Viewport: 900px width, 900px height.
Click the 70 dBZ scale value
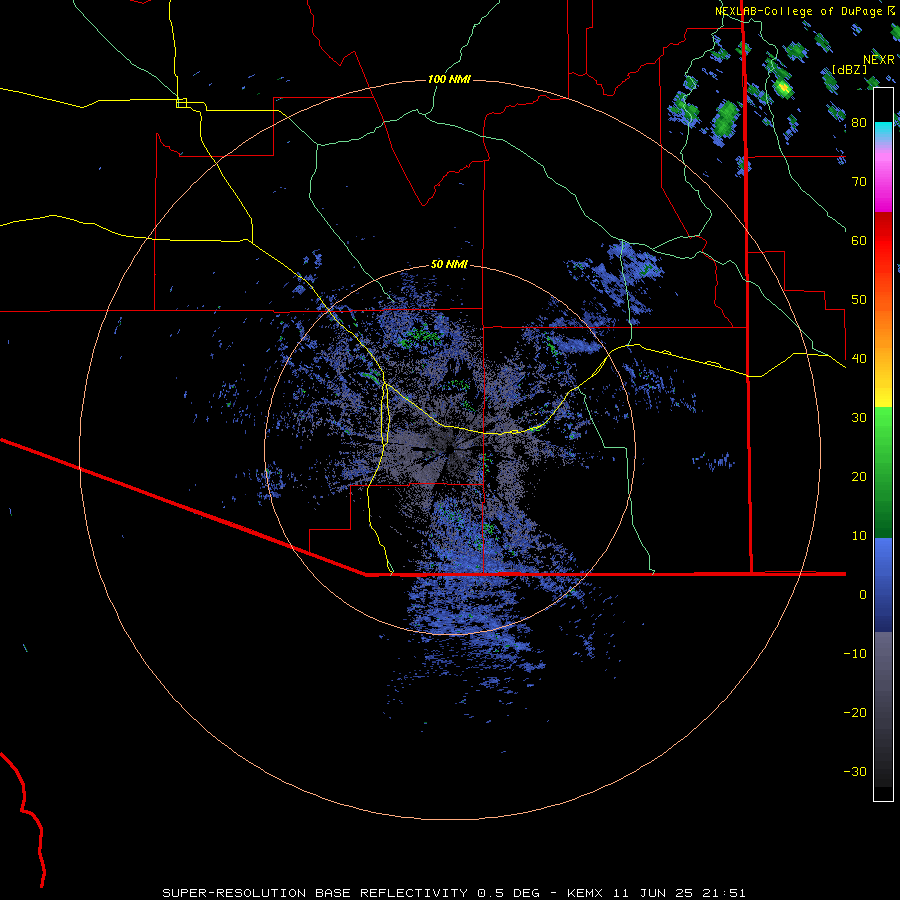(x=859, y=181)
